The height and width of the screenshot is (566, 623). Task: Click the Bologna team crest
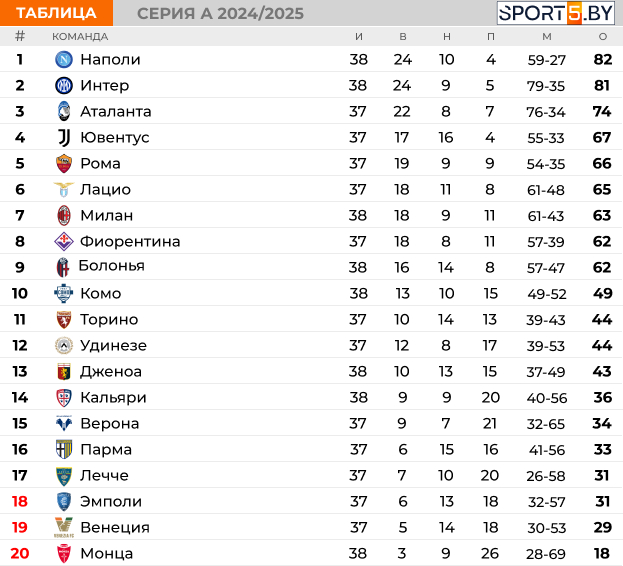click(63, 267)
